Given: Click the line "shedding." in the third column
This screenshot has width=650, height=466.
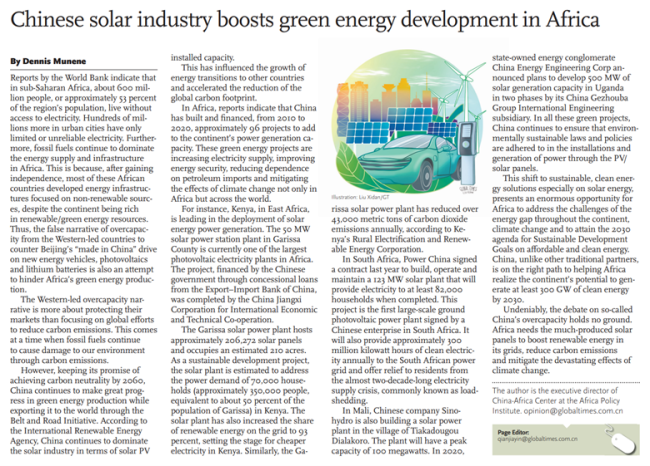Looking at the screenshot, I should click(349, 400).
